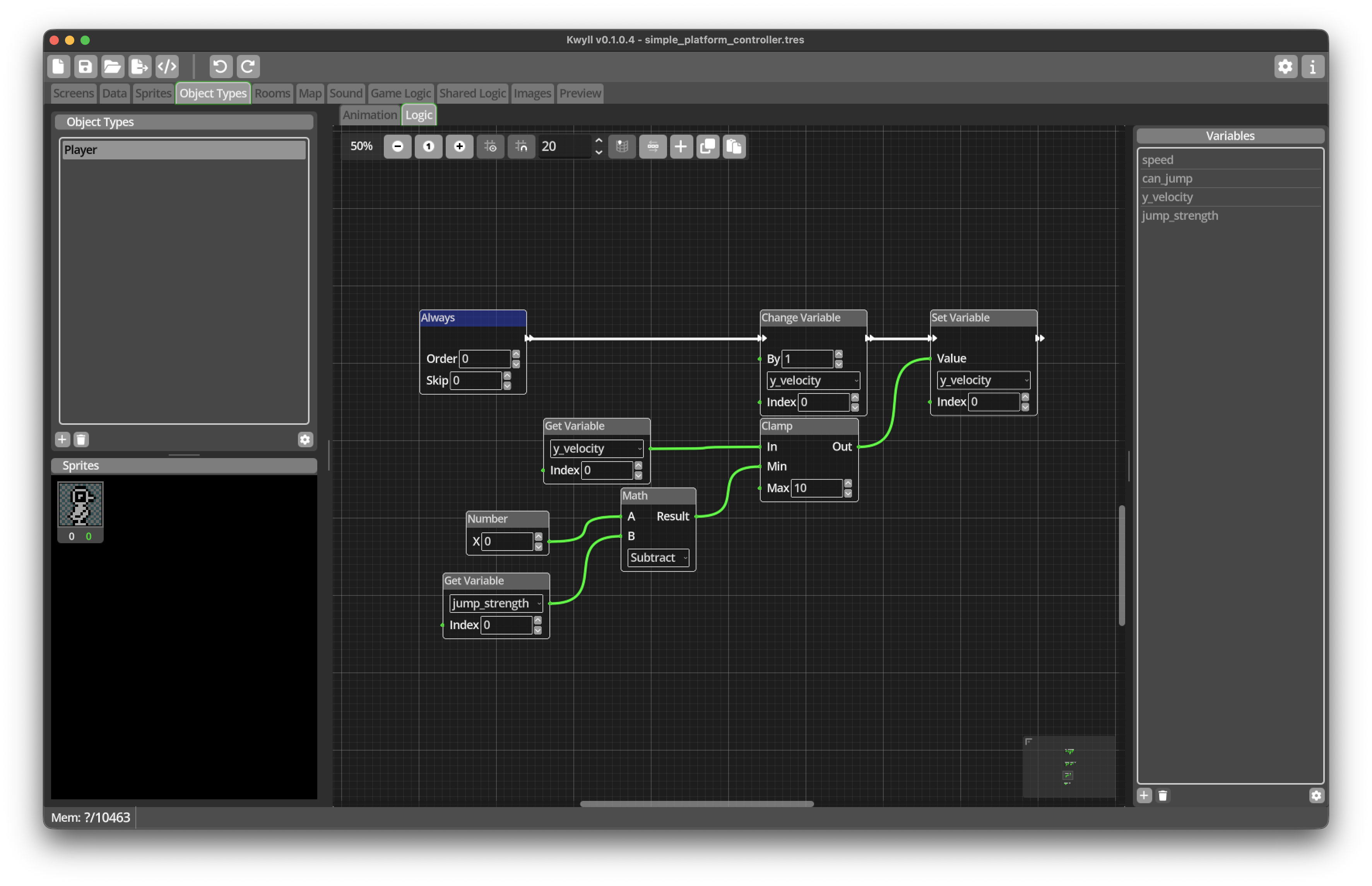Reset graph zoom to 100%

[x=428, y=146]
